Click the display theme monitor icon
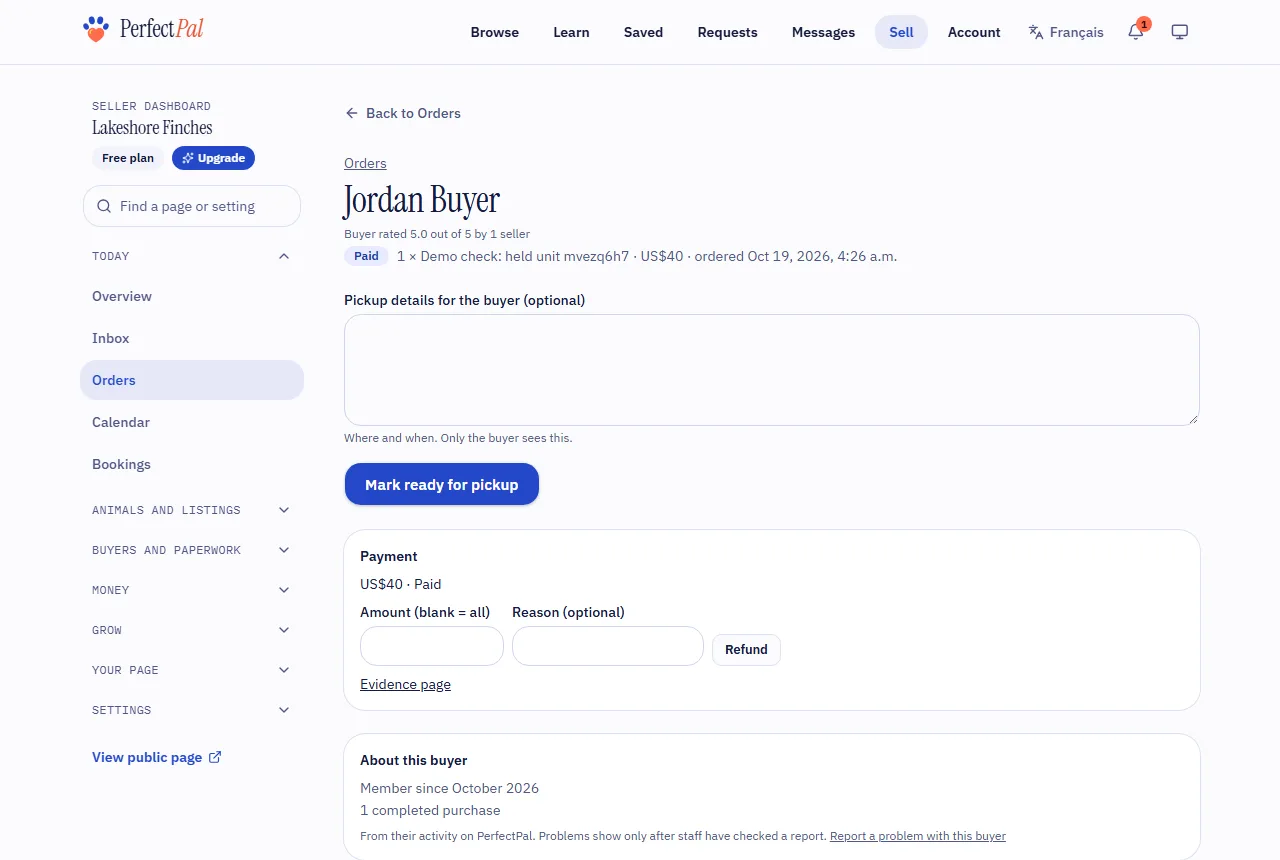 pyautogui.click(x=1180, y=32)
